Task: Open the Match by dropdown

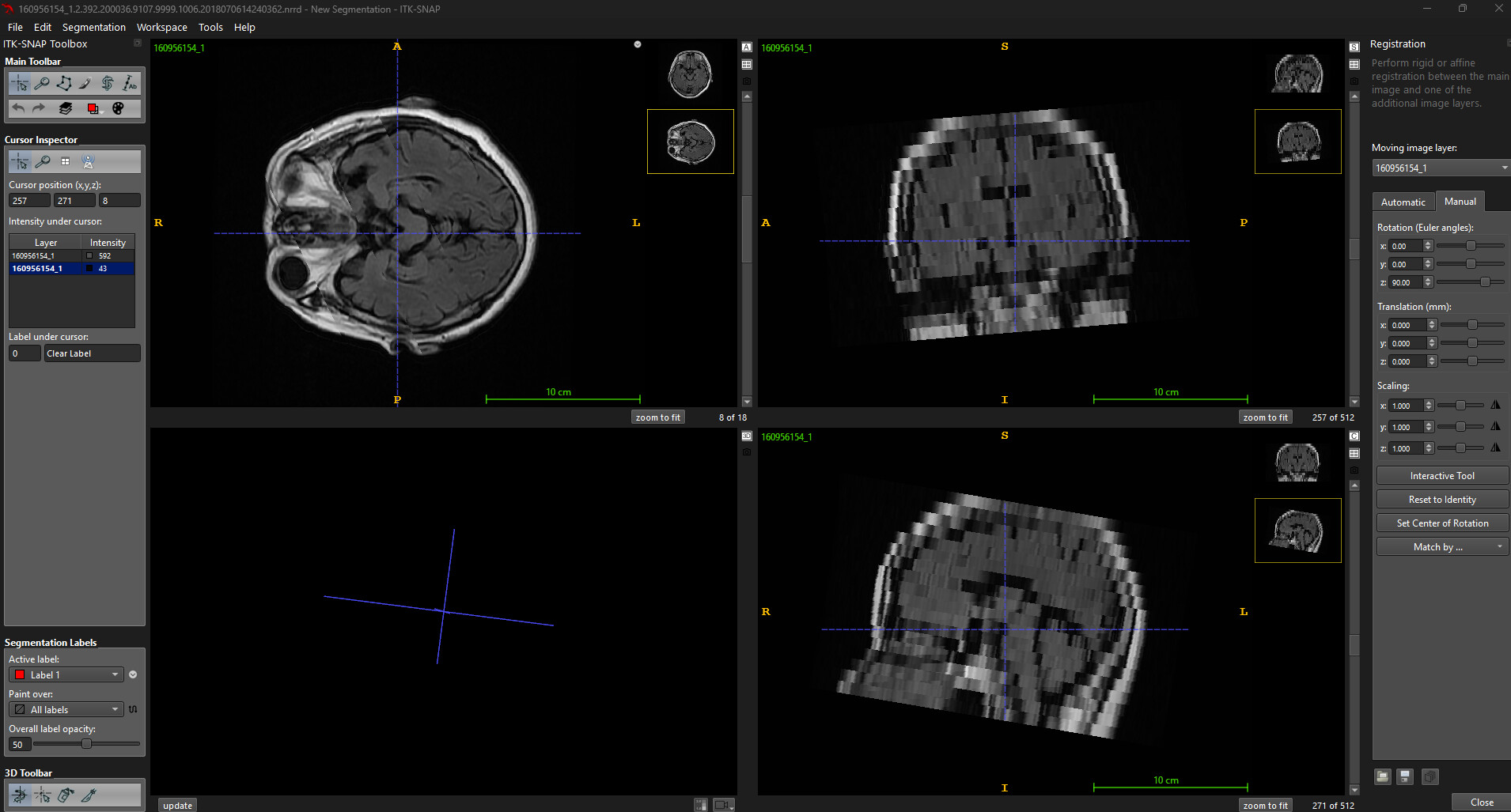Action: (1441, 547)
